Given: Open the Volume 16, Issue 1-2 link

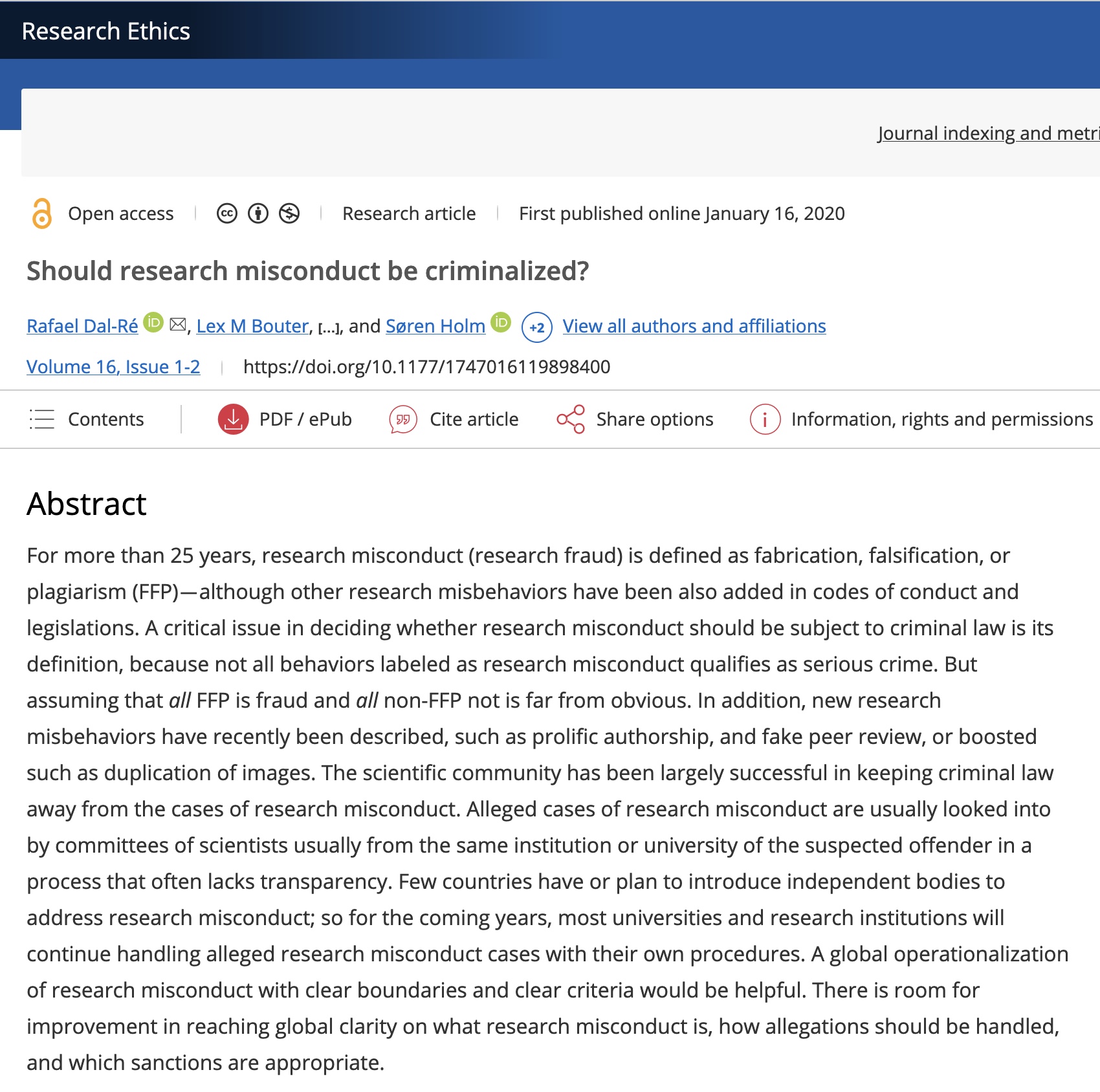Looking at the screenshot, I should (113, 367).
